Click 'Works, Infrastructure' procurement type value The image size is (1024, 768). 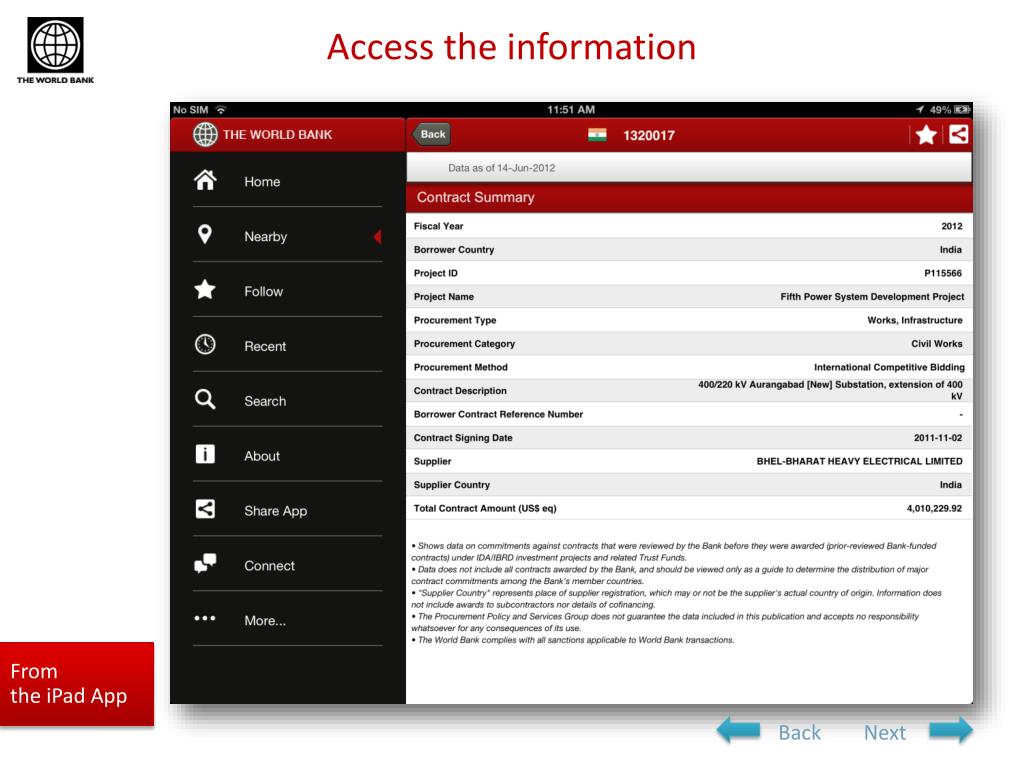click(915, 320)
